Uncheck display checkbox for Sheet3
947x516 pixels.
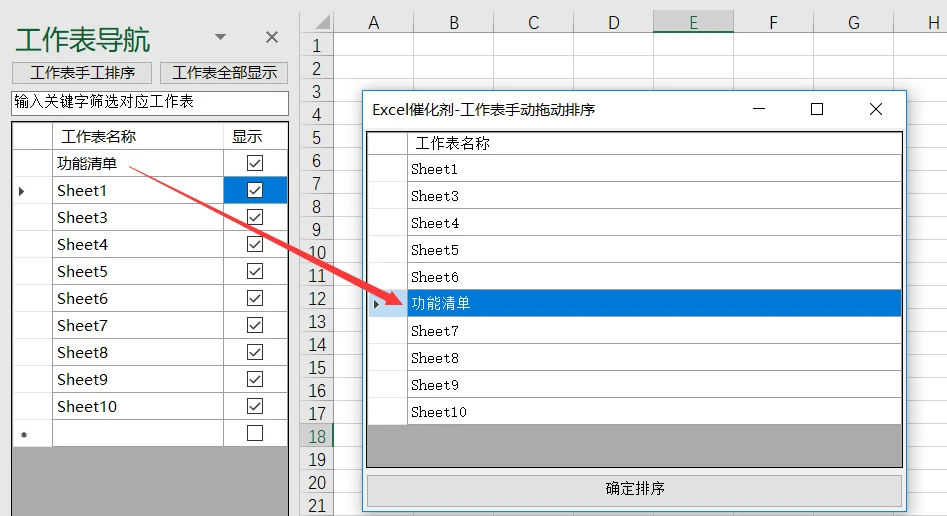pyautogui.click(x=255, y=218)
